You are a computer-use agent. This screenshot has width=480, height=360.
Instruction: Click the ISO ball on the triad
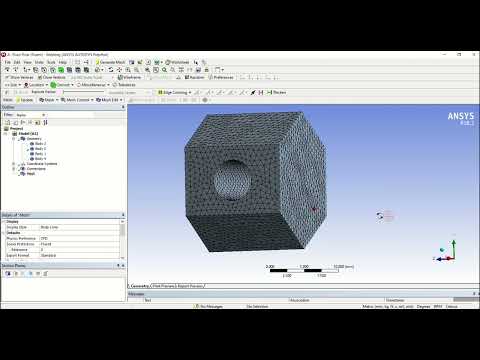[x=442, y=250]
